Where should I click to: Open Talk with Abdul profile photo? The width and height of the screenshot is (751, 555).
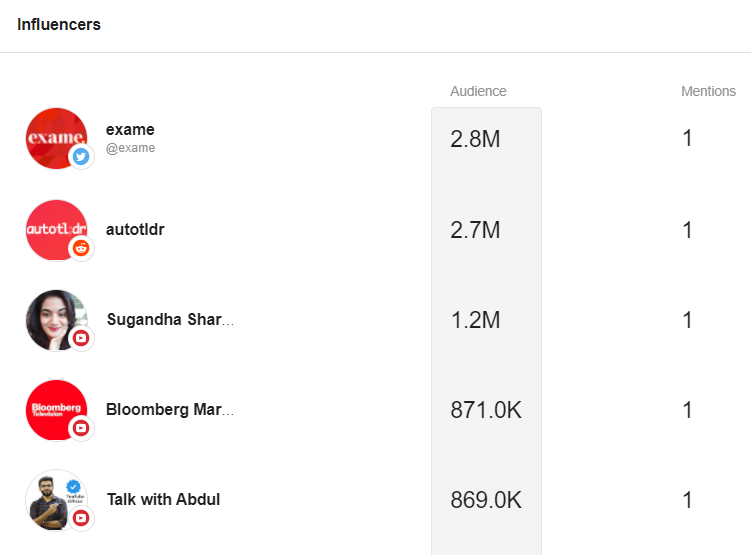point(57,500)
